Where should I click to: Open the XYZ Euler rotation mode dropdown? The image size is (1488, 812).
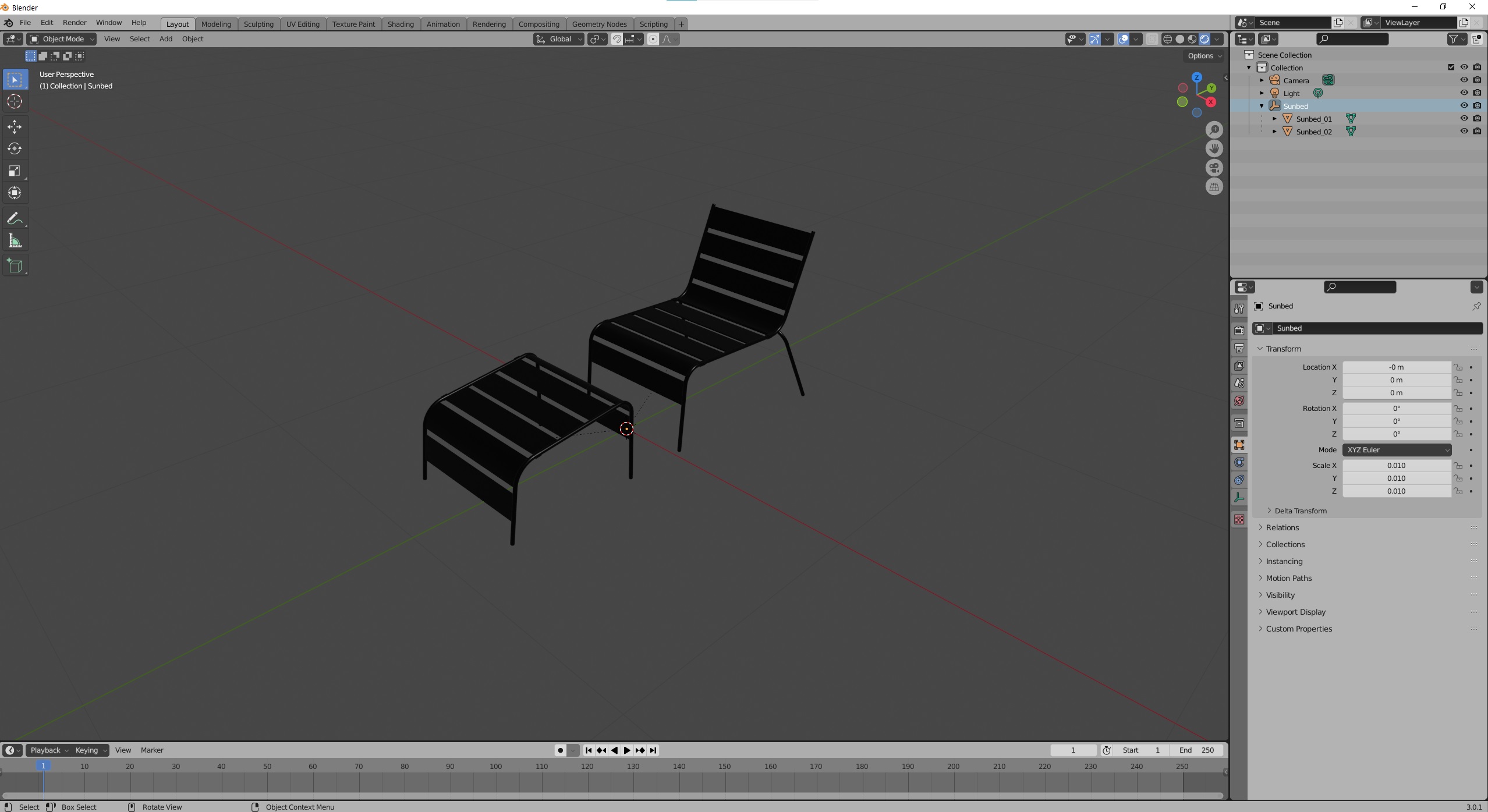tap(1396, 450)
